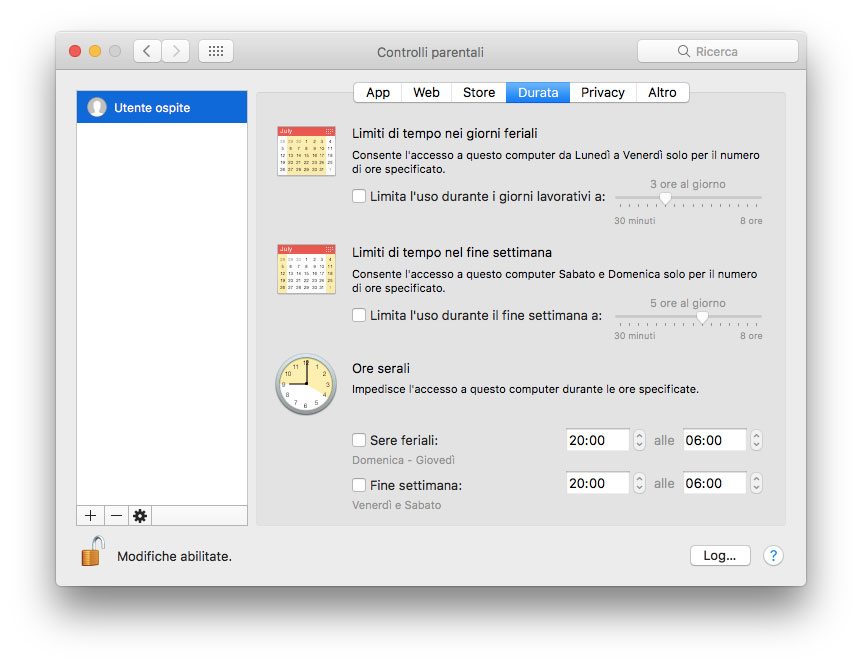
Task: Open the gear actions menu
Action: click(x=140, y=515)
